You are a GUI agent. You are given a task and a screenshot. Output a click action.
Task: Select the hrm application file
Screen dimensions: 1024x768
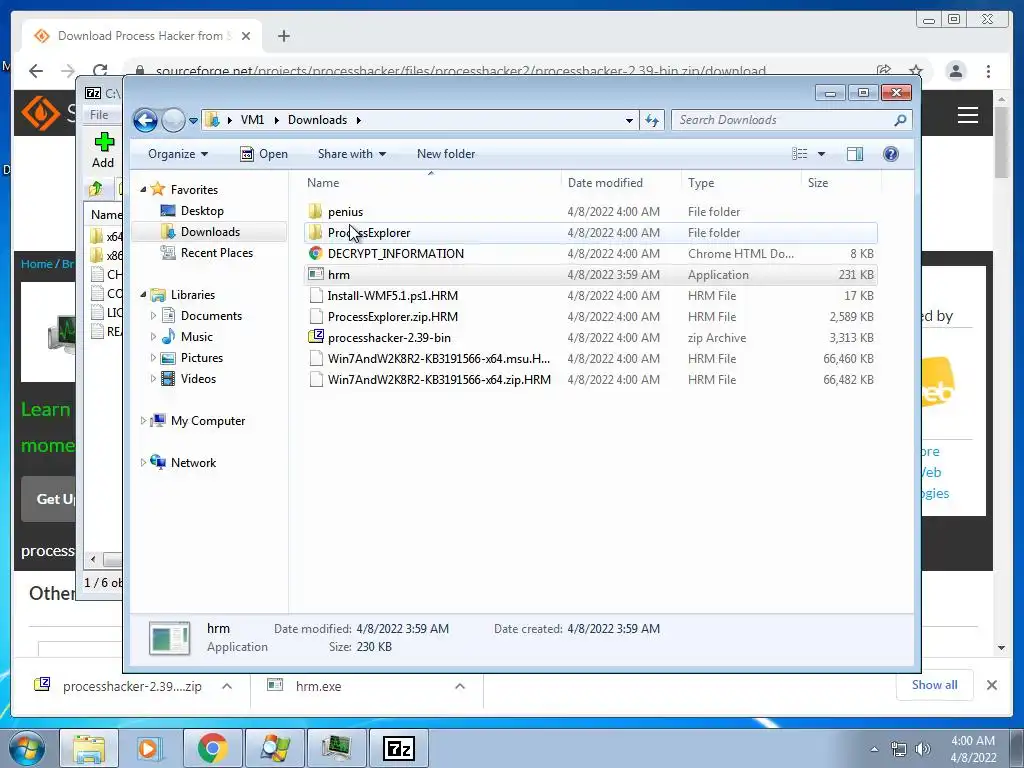[590, 275]
